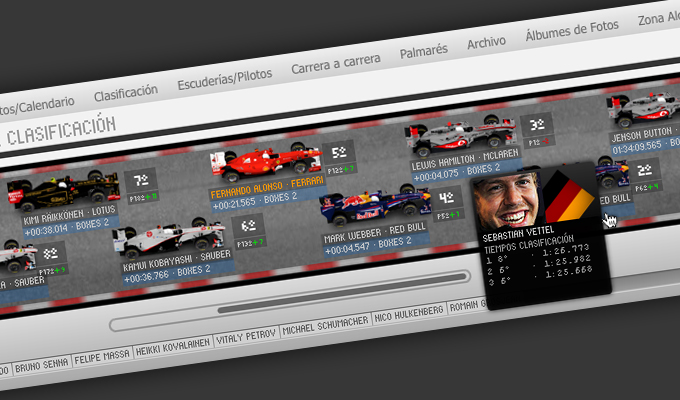Screen dimensions: 680x400
Task: Select Kamui Kobayashi's white Sauber car
Action: coord(169,237)
